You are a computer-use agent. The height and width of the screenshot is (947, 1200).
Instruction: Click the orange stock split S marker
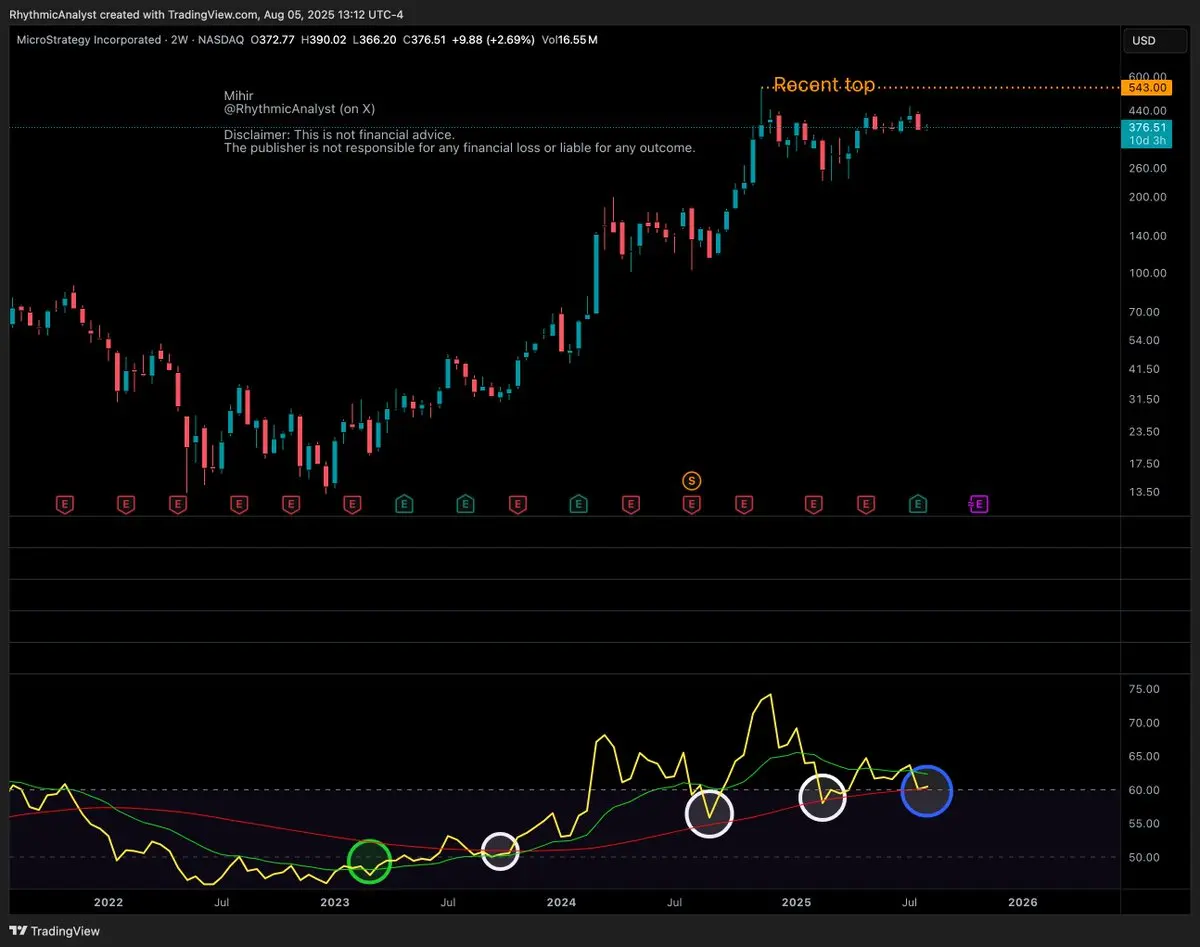(x=691, y=481)
